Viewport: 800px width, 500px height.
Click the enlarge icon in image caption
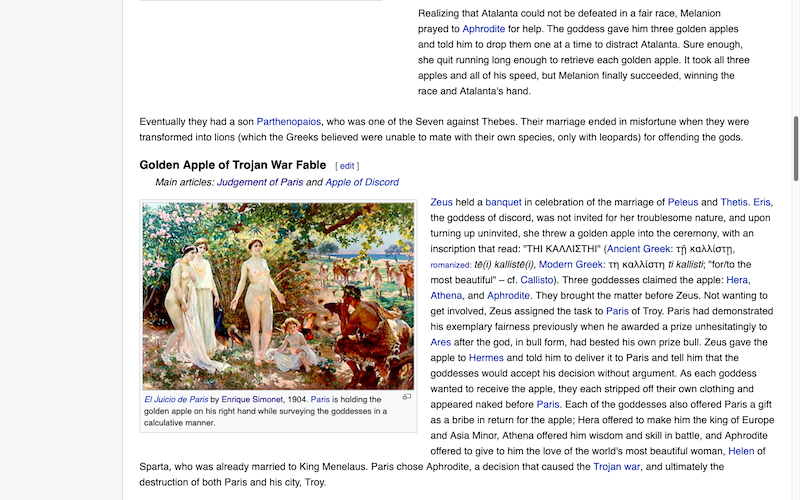(407, 397)
